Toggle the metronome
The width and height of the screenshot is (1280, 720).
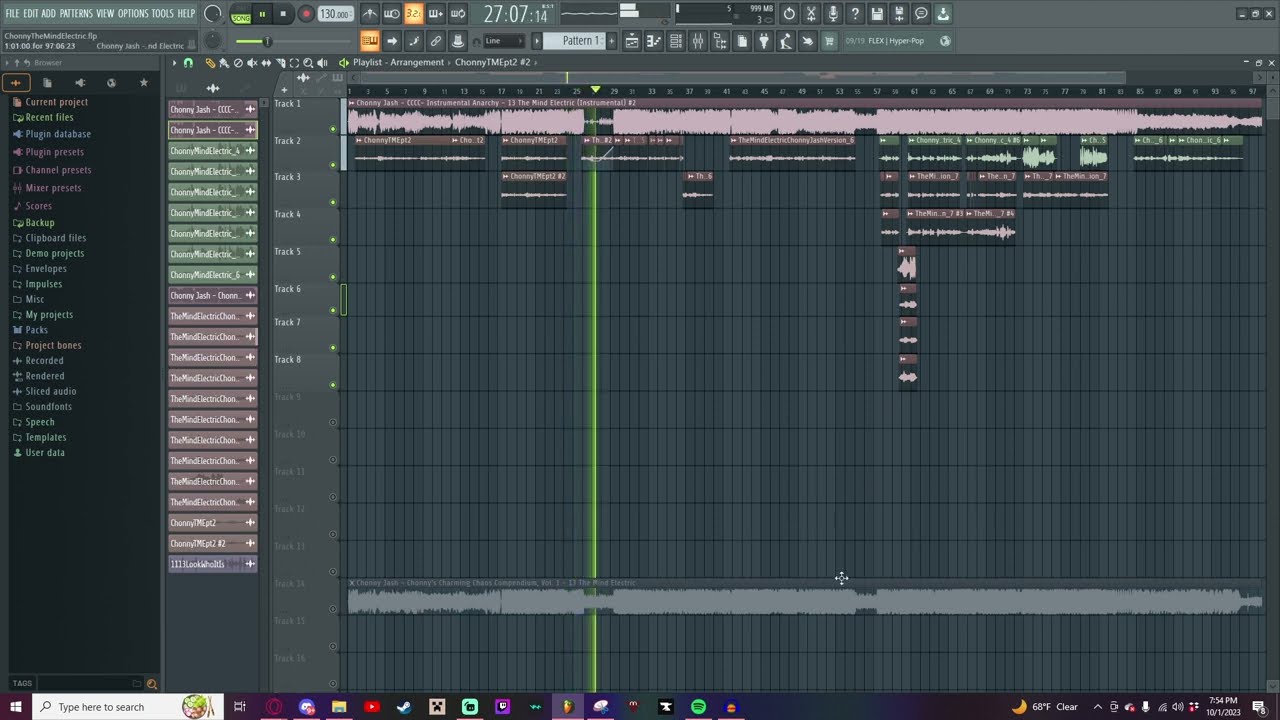pyautogui.click(x=370, y=14)
